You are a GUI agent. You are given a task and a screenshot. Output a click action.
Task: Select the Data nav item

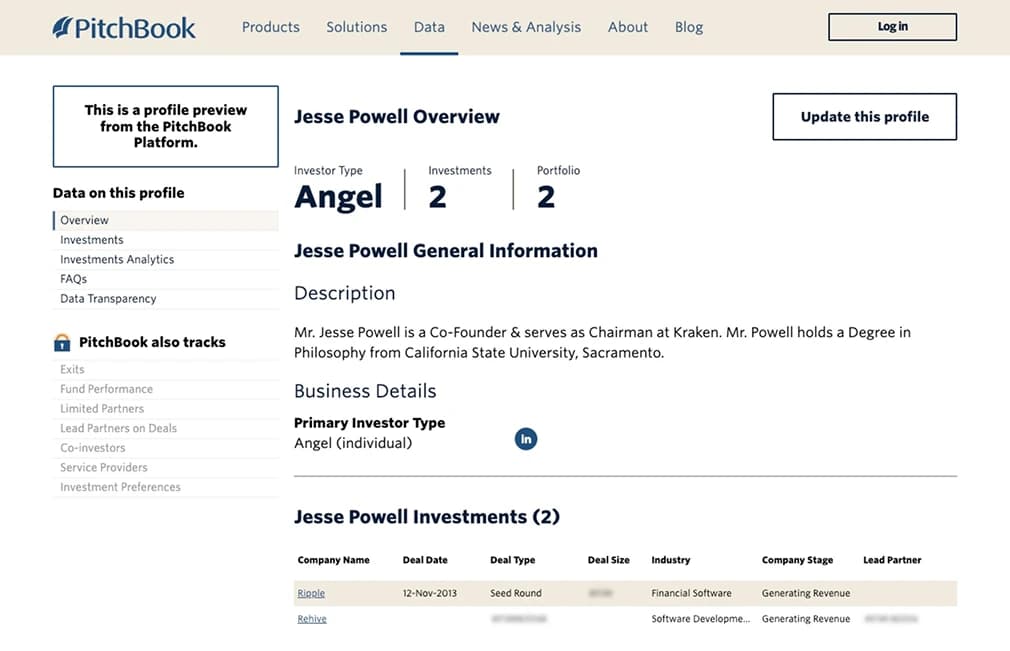429,27
